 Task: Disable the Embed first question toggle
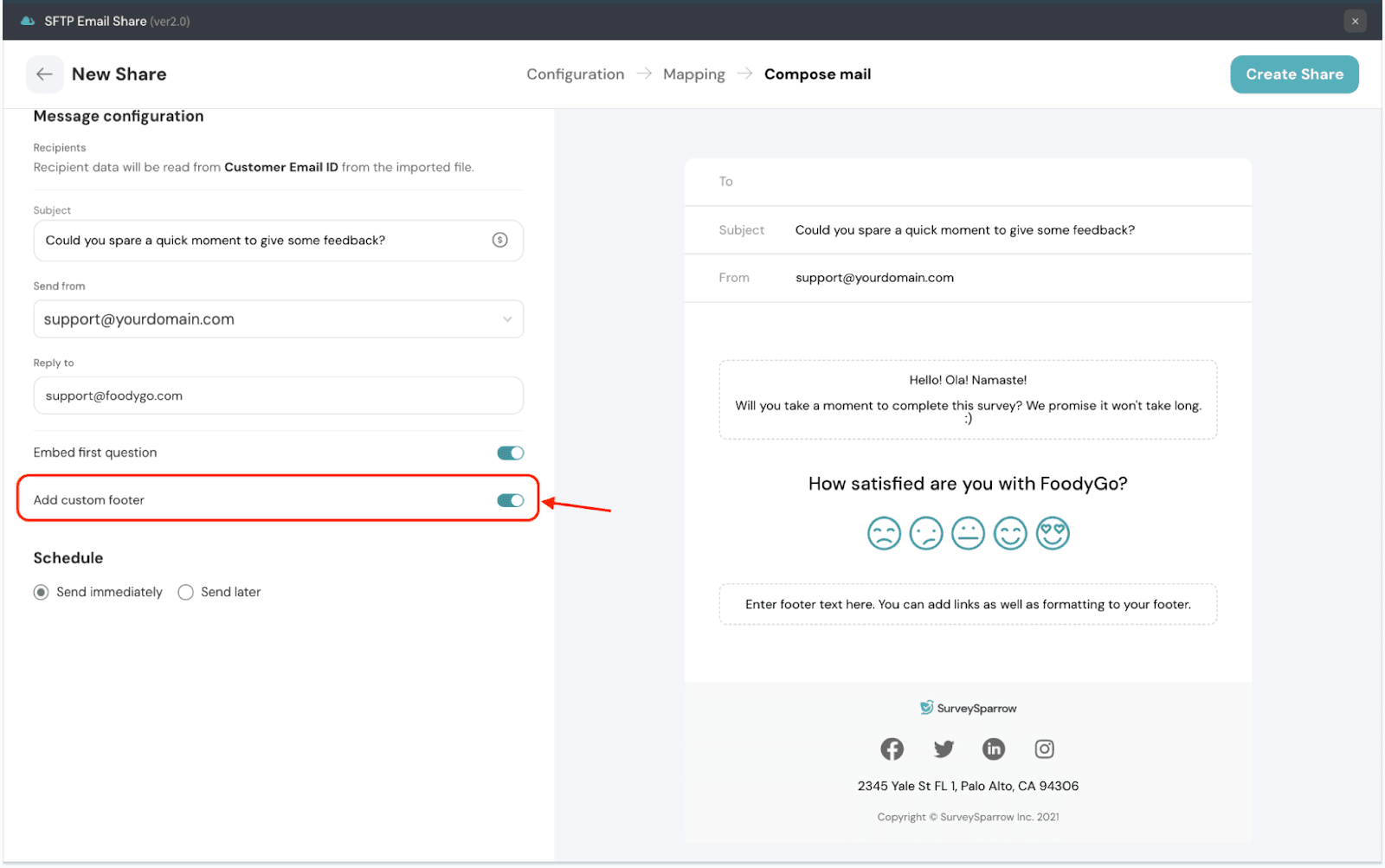tap(510, 453)
